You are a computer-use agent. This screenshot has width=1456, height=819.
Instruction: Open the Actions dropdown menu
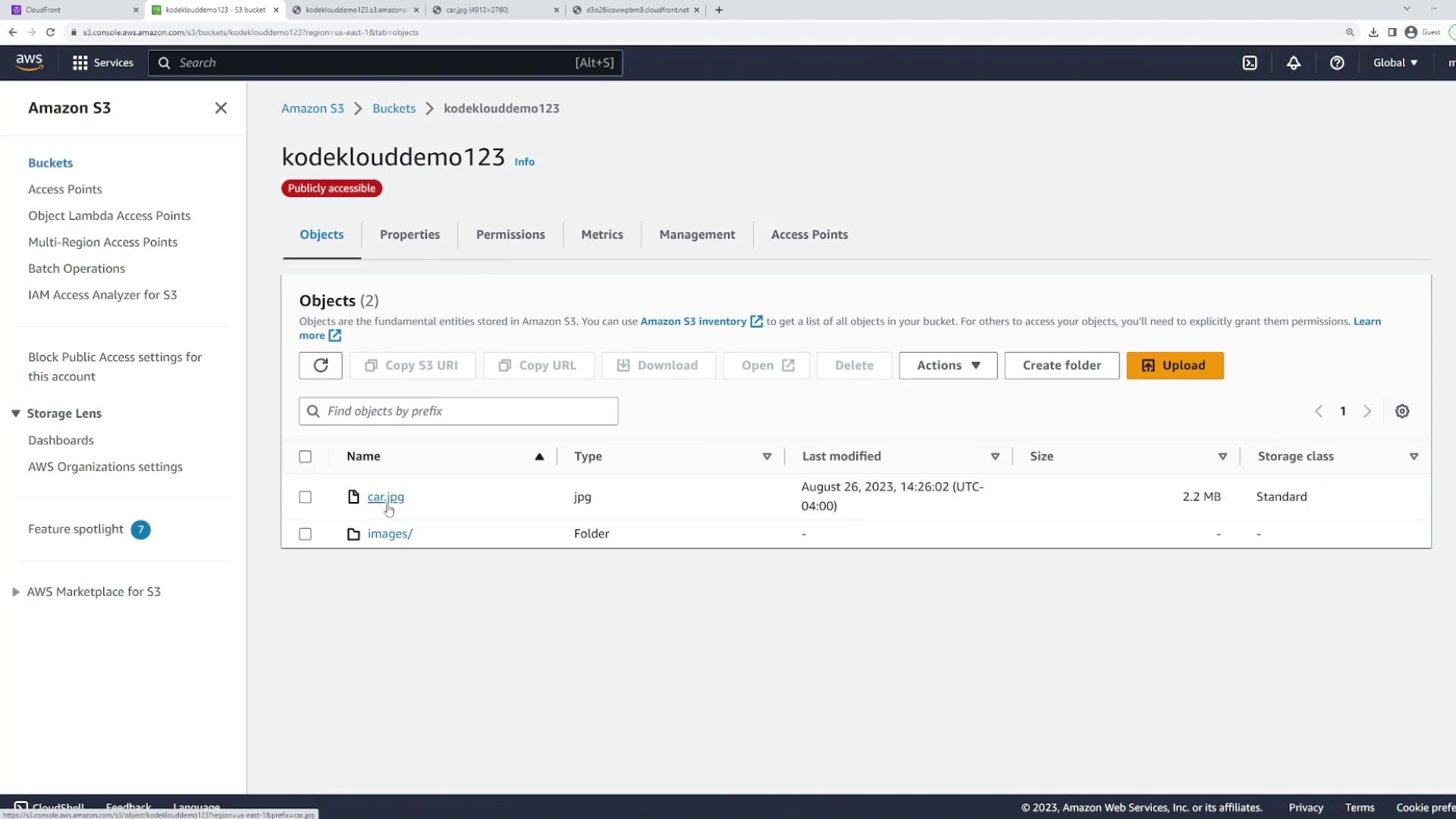948,366
